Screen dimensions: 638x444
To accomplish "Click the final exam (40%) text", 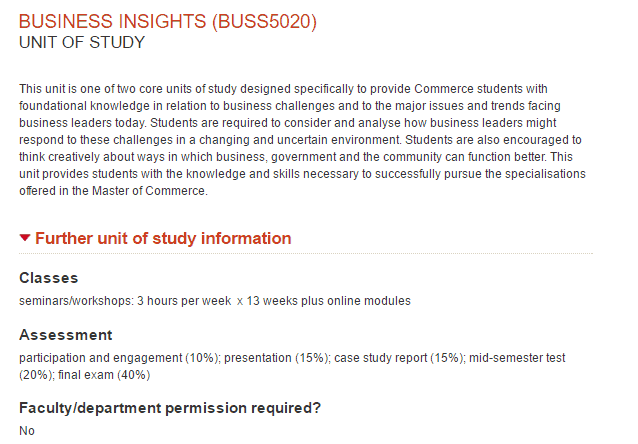I will point(104,375).
